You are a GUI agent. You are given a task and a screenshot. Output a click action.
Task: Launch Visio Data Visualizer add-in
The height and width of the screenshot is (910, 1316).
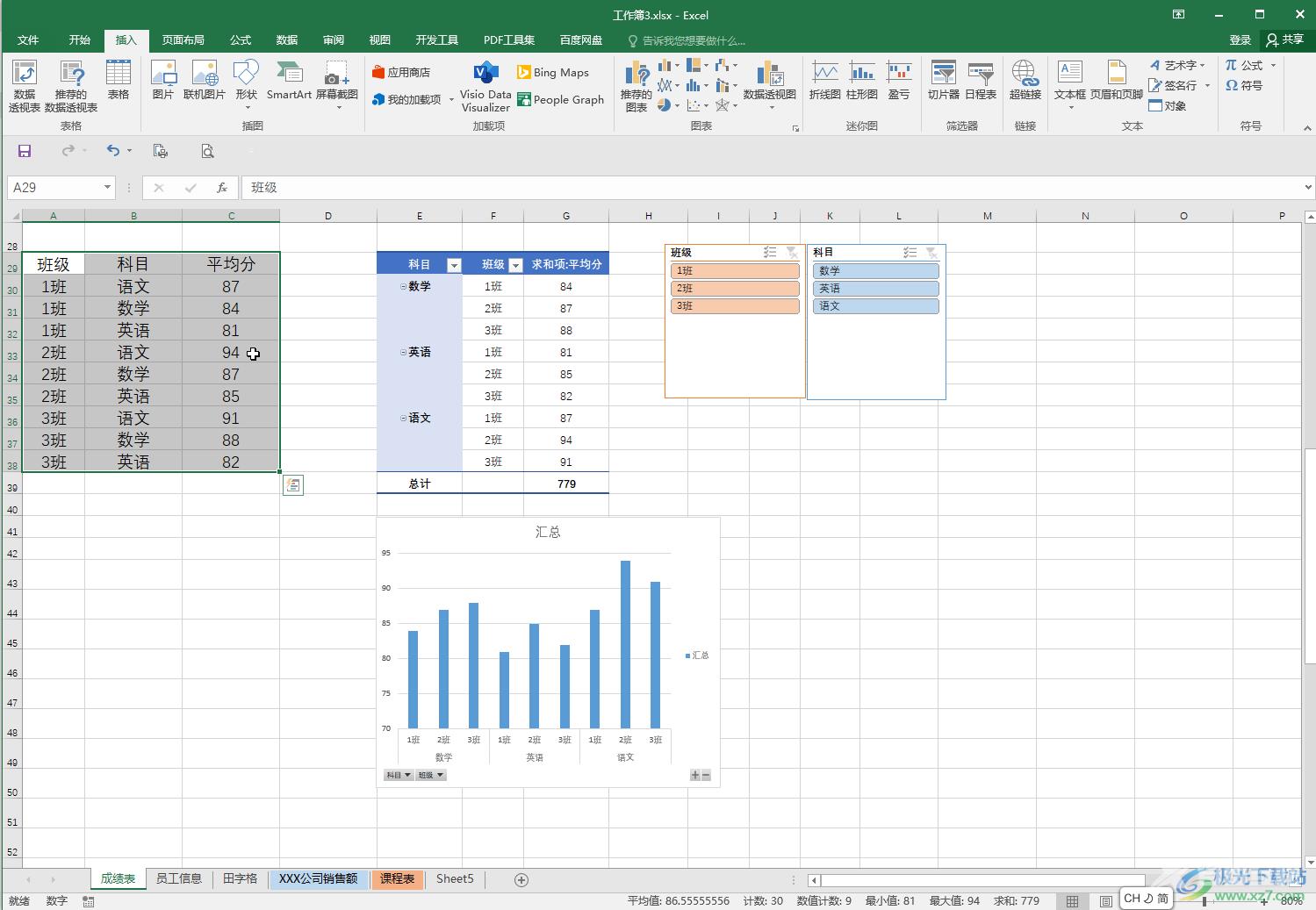485,86
